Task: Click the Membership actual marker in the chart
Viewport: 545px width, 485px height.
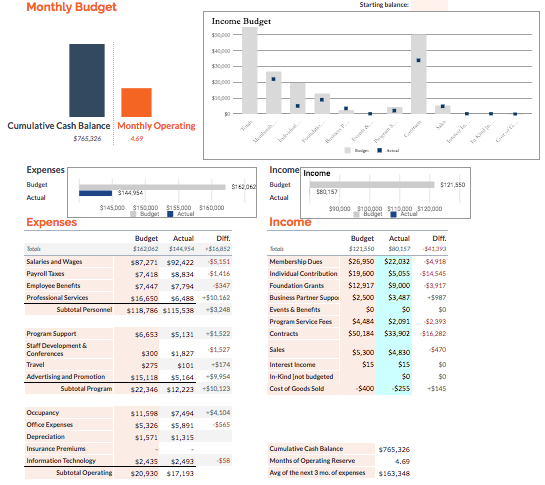Action: (274, 79)
